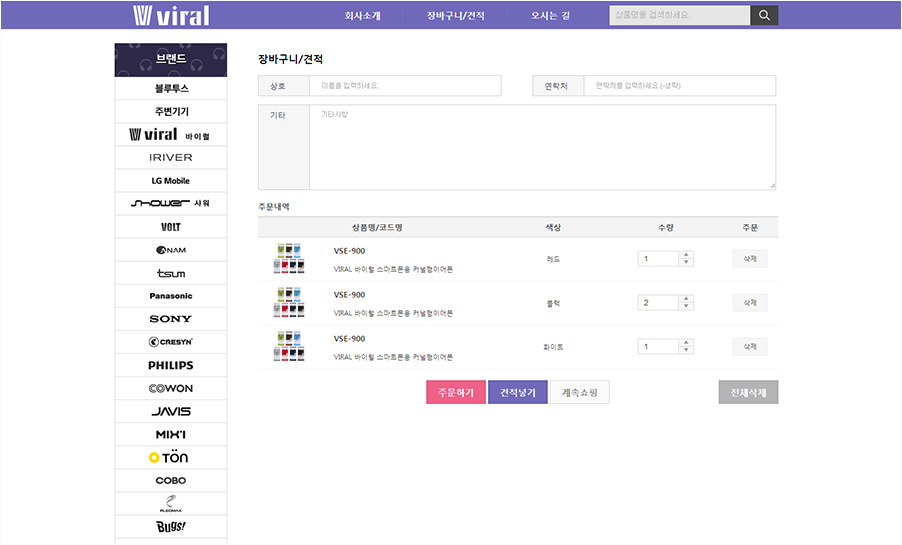Increase quantity for the 화이트 item
Viewport: 902px width, 545px height.
click(686, 343)
